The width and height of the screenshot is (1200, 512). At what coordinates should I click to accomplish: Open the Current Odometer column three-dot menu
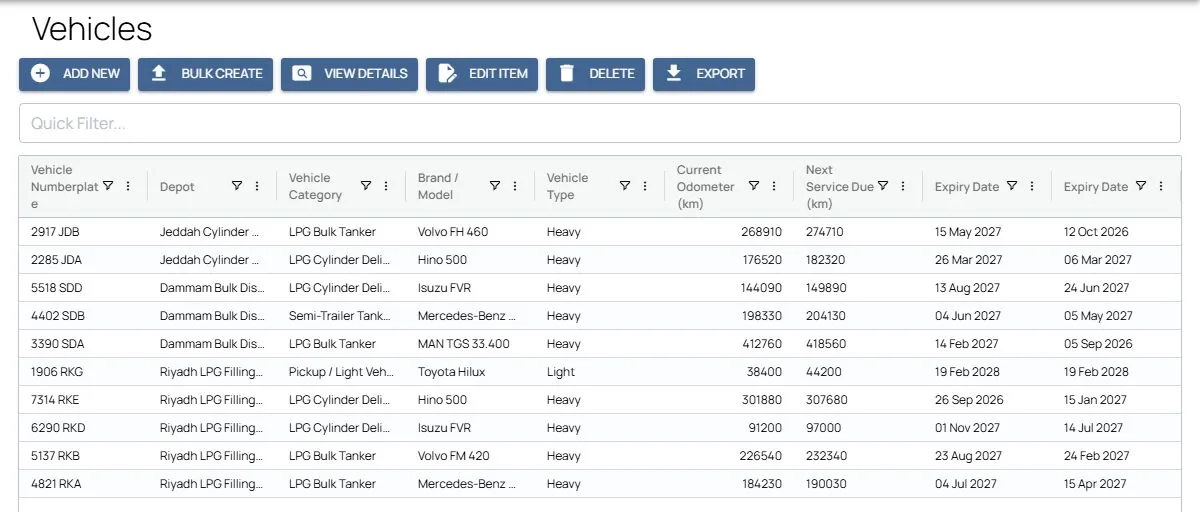tap(773, 186)
